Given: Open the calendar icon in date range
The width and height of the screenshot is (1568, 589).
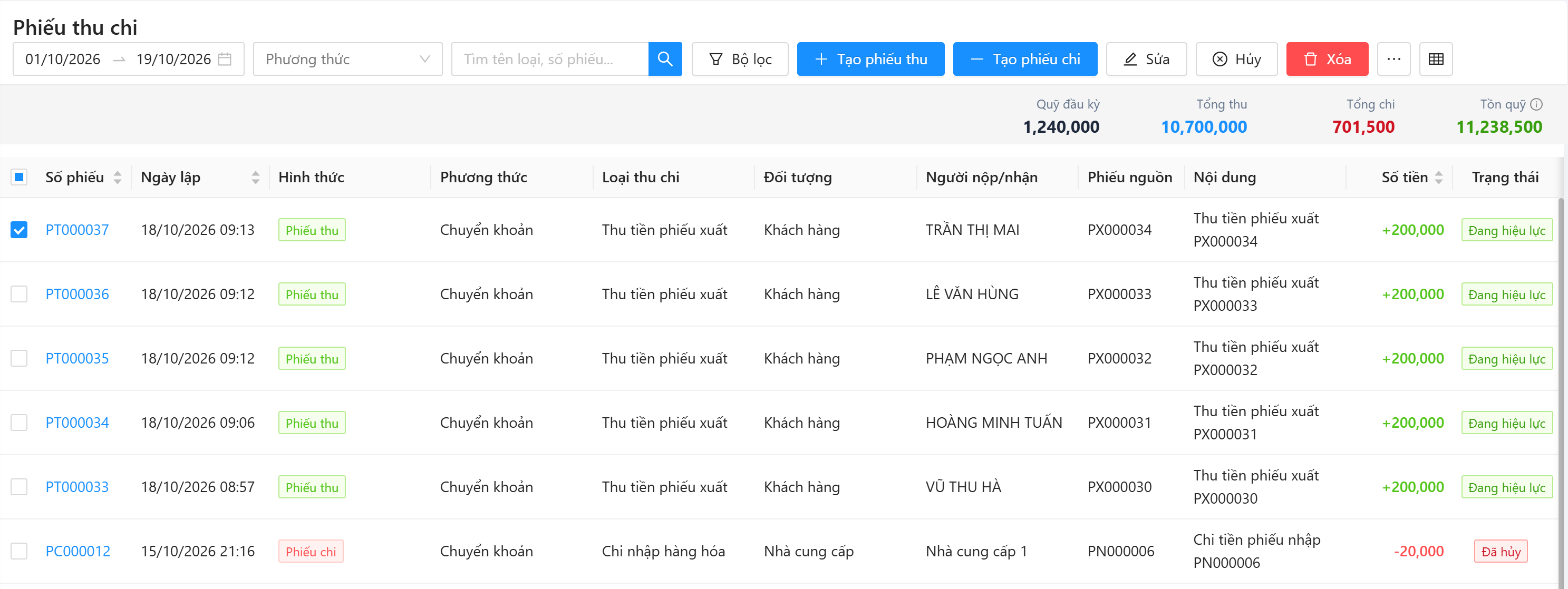Looking at the screenshot, I should (x=225, y=59).
